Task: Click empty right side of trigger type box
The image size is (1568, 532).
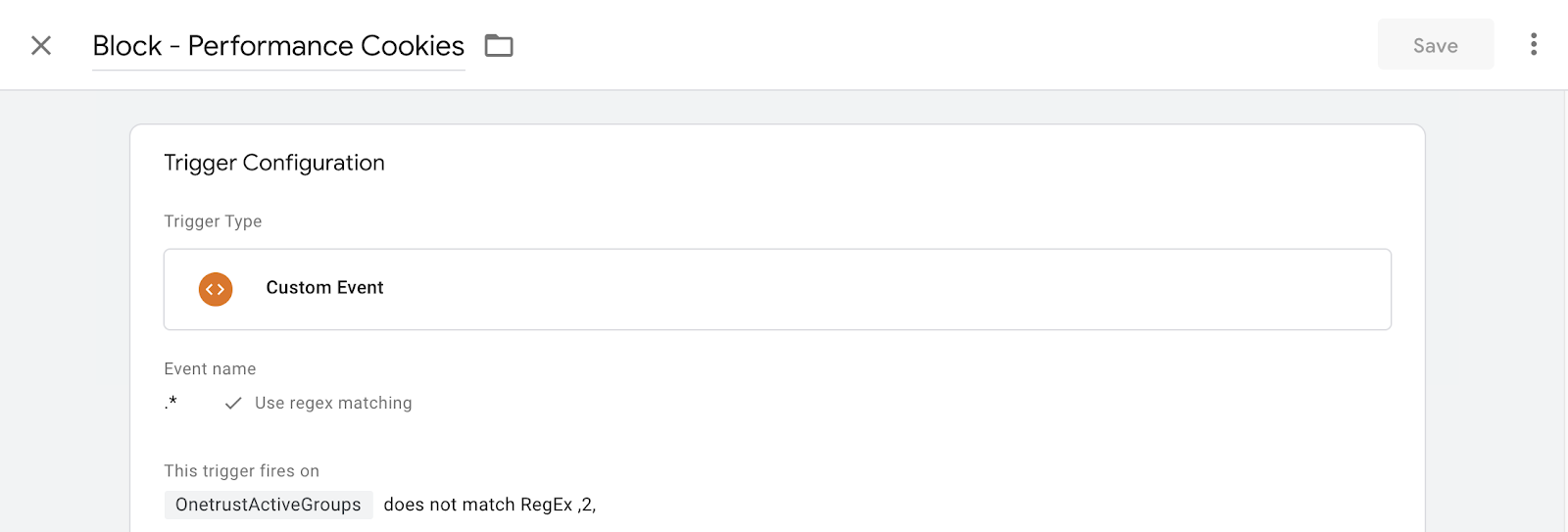Action: pos(980,289)
